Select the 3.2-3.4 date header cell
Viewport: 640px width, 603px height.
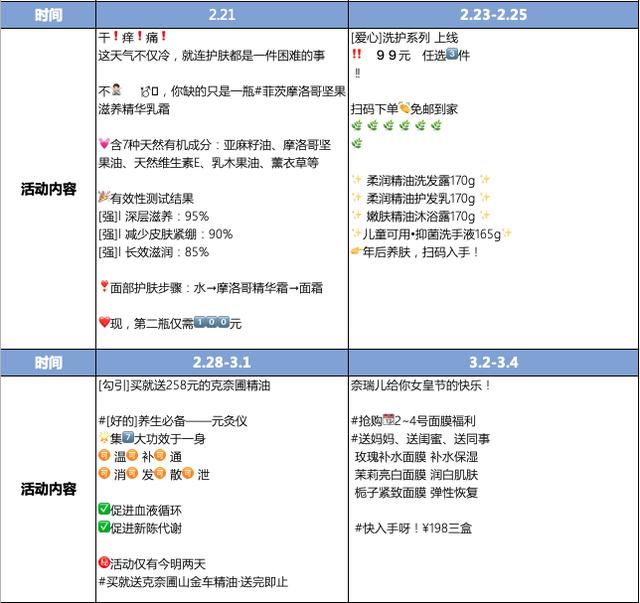click(493, 363)
